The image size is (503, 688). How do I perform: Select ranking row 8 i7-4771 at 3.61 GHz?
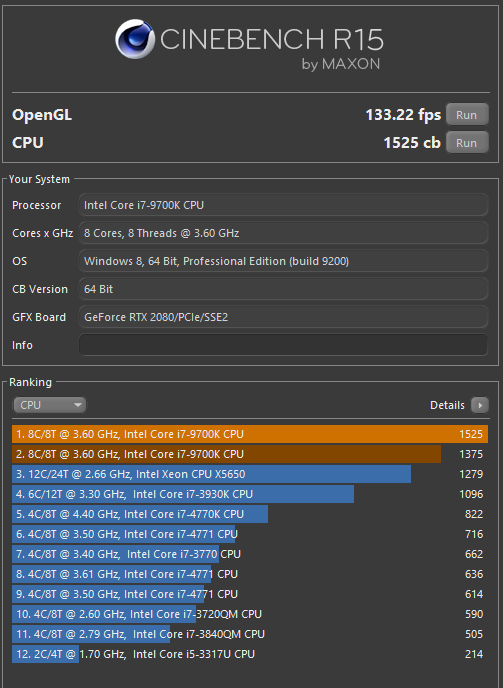point(250,574)
